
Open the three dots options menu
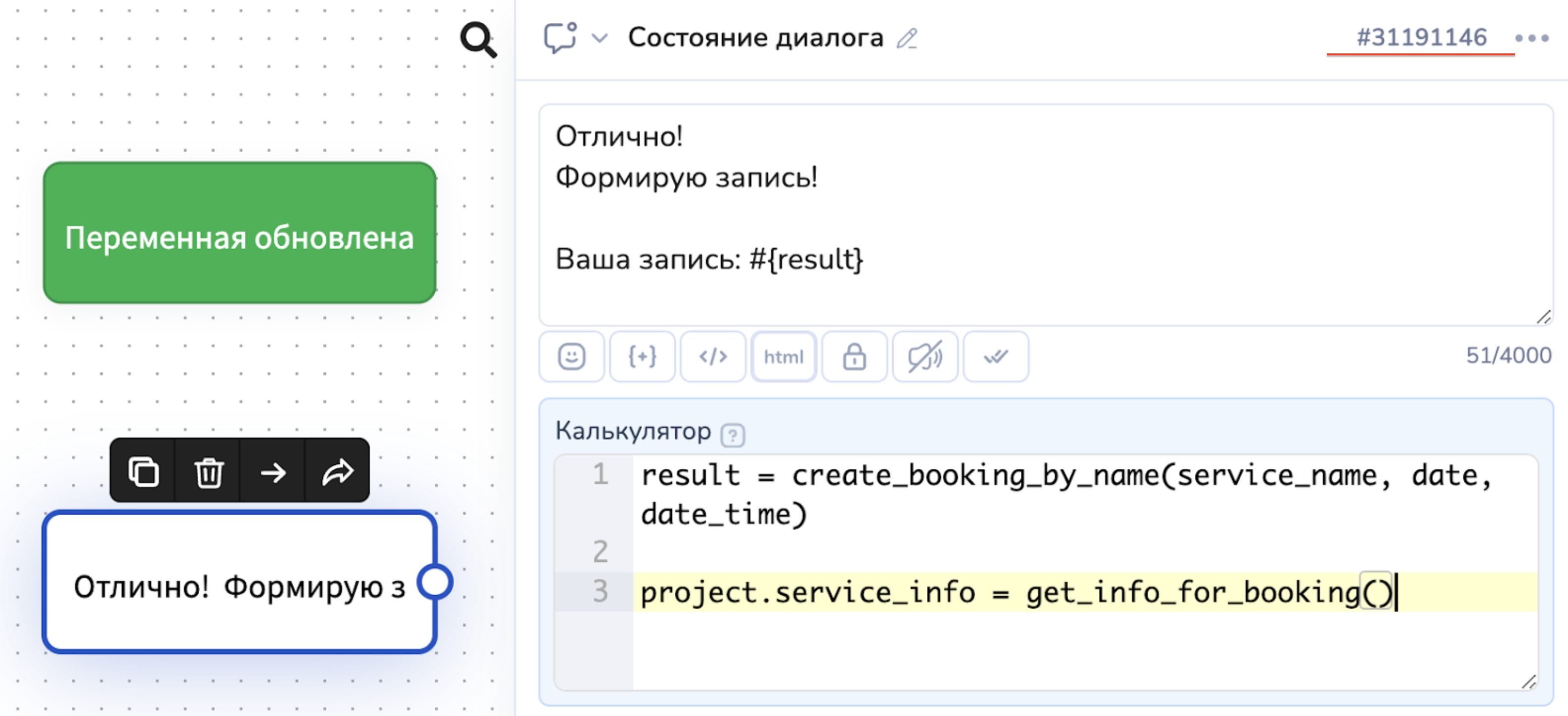pyautogui.click(x=1531, y=39)
